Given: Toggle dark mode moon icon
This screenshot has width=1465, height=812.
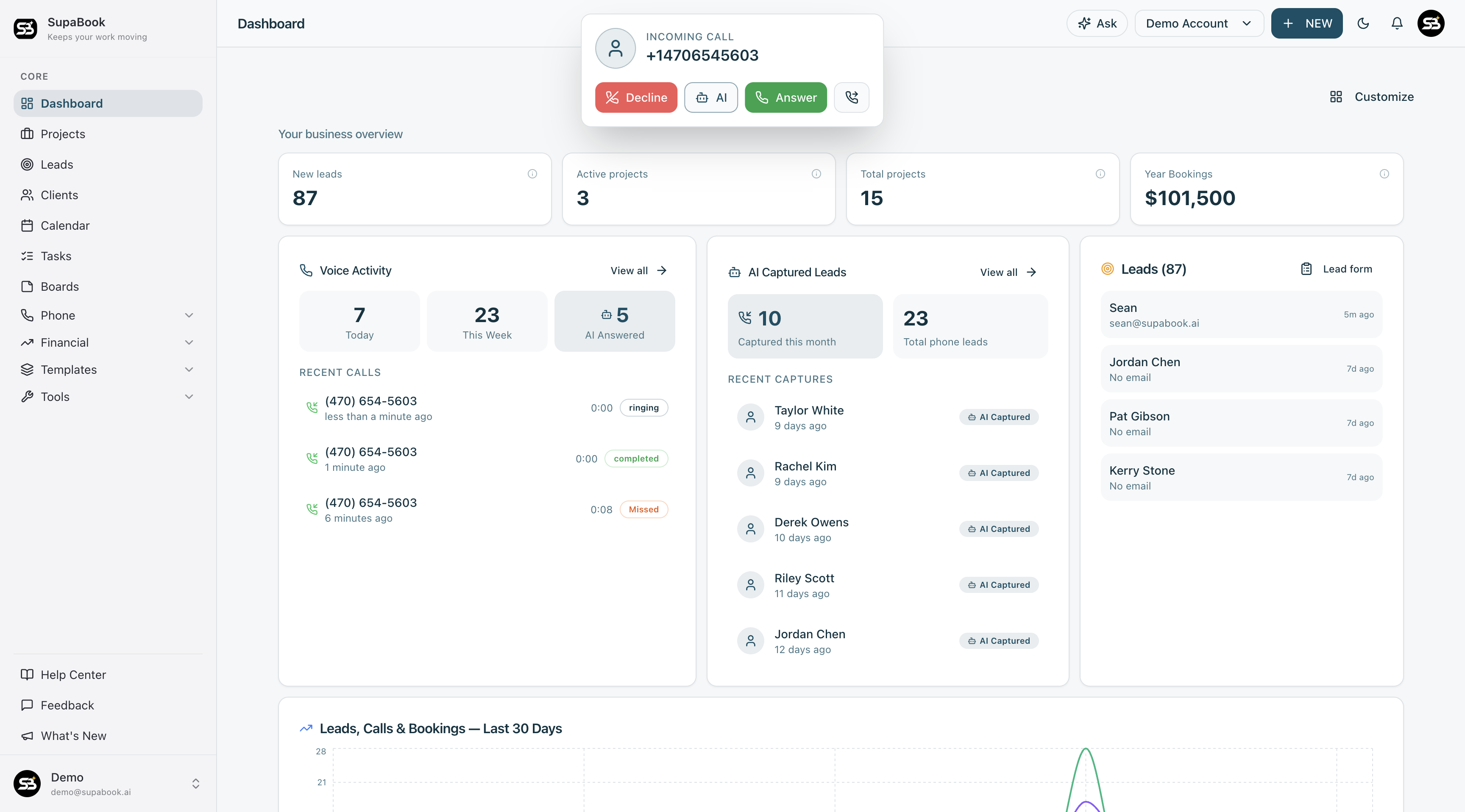Looking at the screenshot, I should [1363, 23].
